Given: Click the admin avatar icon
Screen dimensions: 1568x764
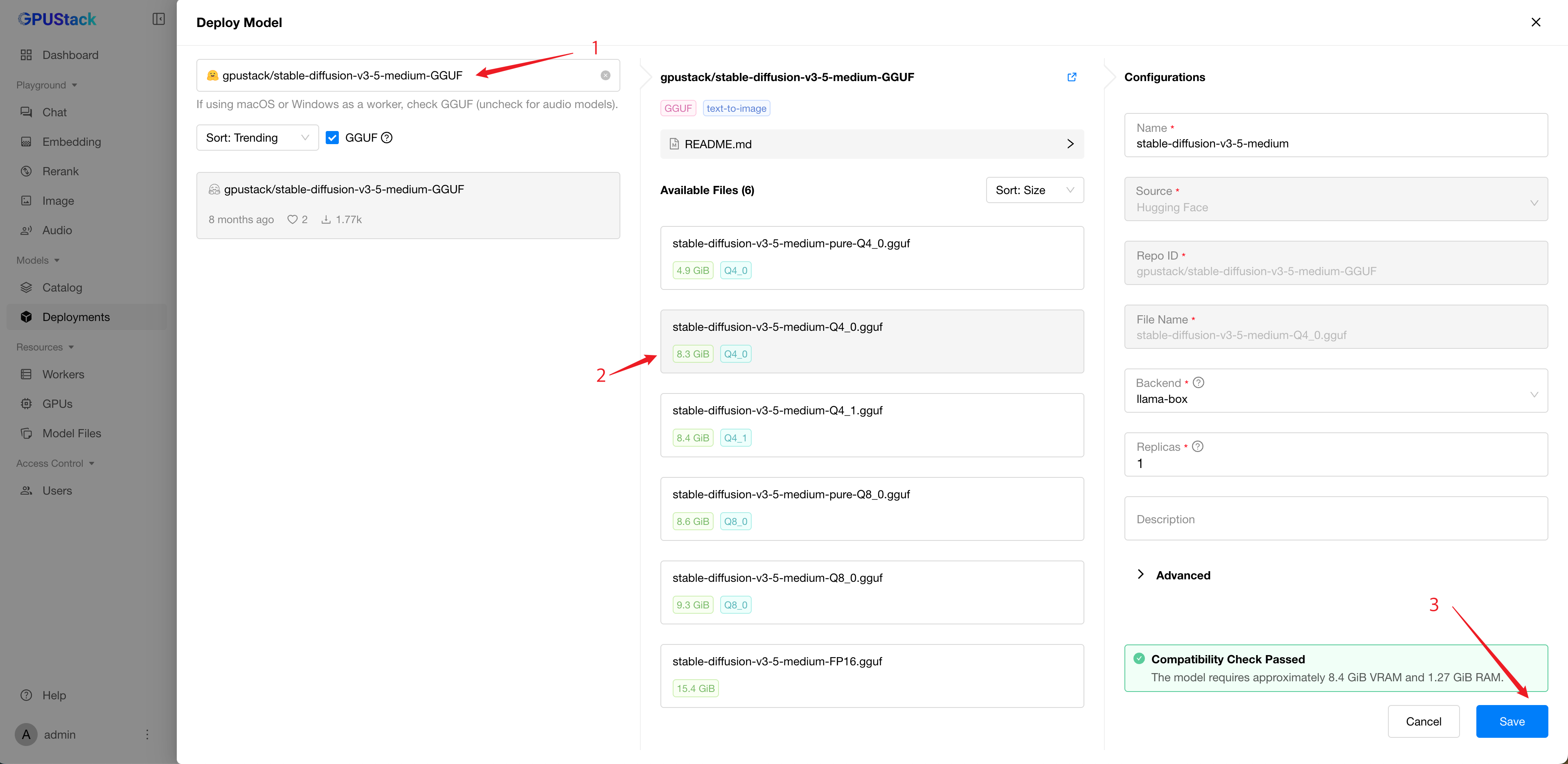Looking at the screenshot, I should pos(26,734).
